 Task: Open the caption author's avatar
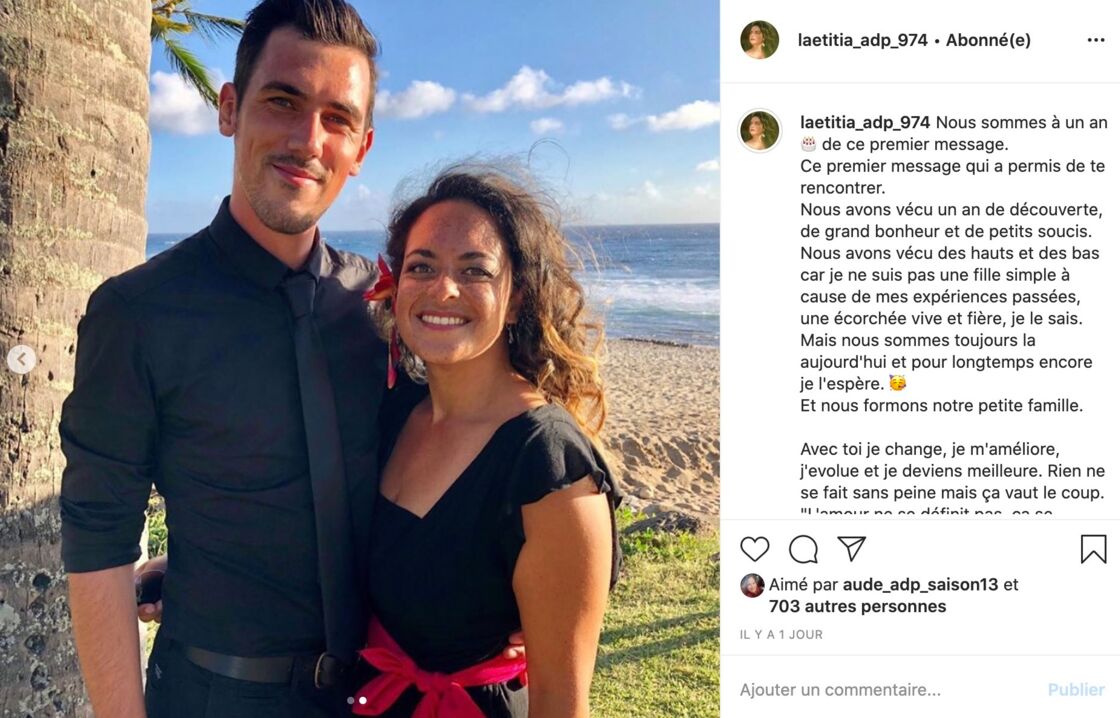pyautogui.click(x=759, y=131)
